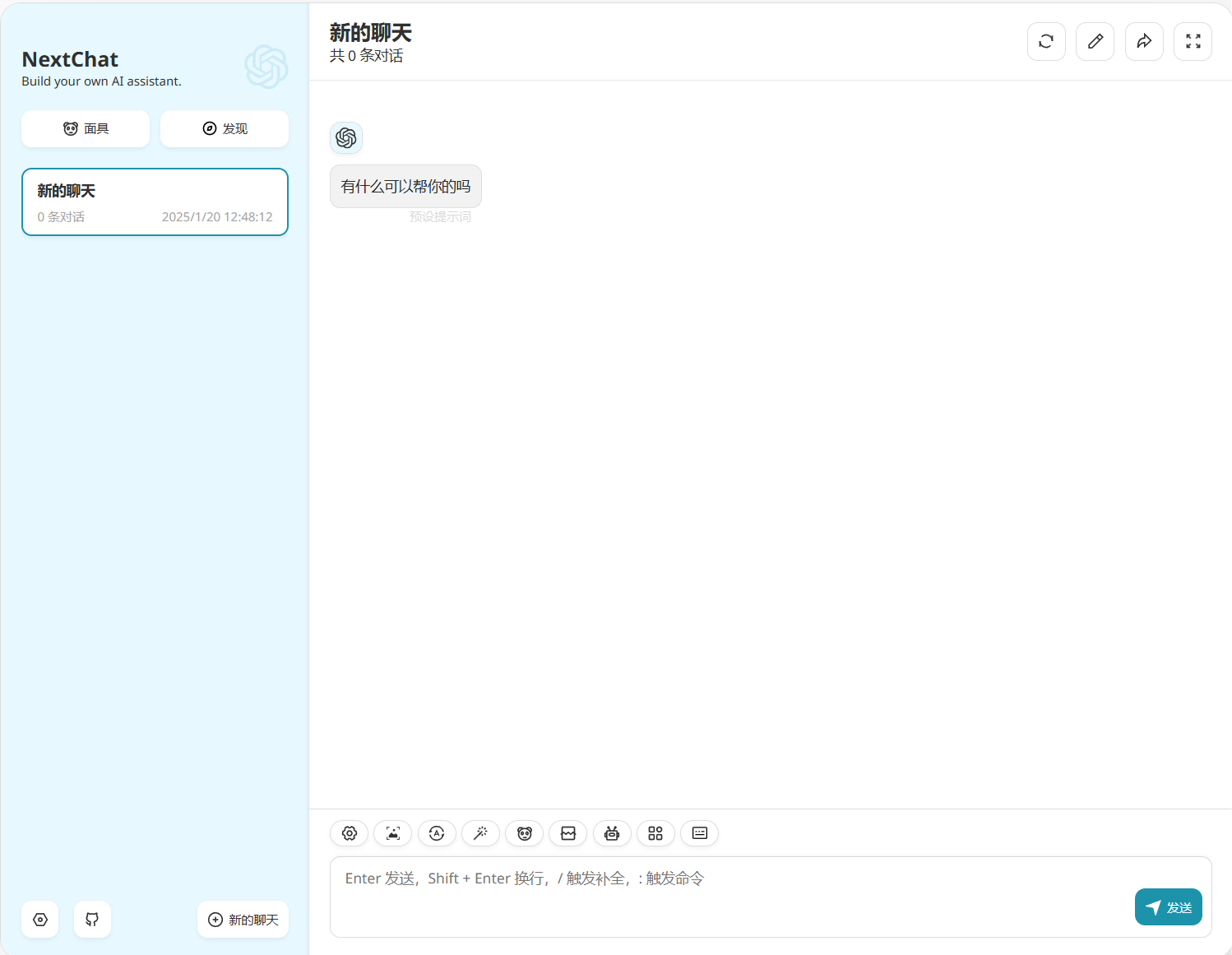The image size is (1232, 955).
Task: Rename the chat with the pencil icon
Action: coord(1095,41)
